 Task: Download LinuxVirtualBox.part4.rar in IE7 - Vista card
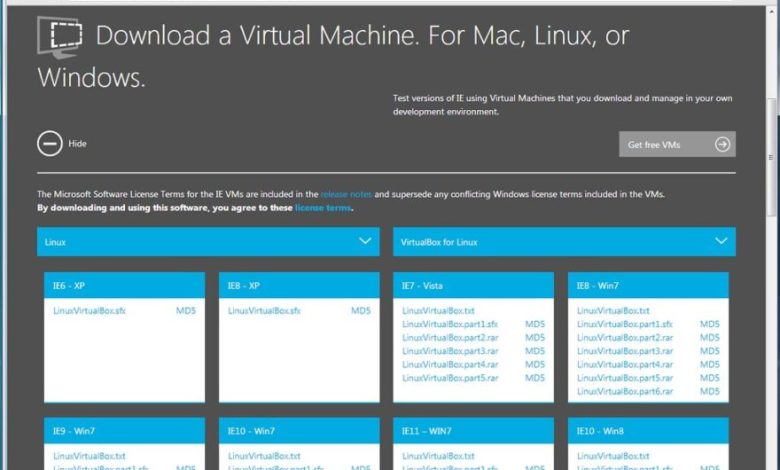pos(450,365)
